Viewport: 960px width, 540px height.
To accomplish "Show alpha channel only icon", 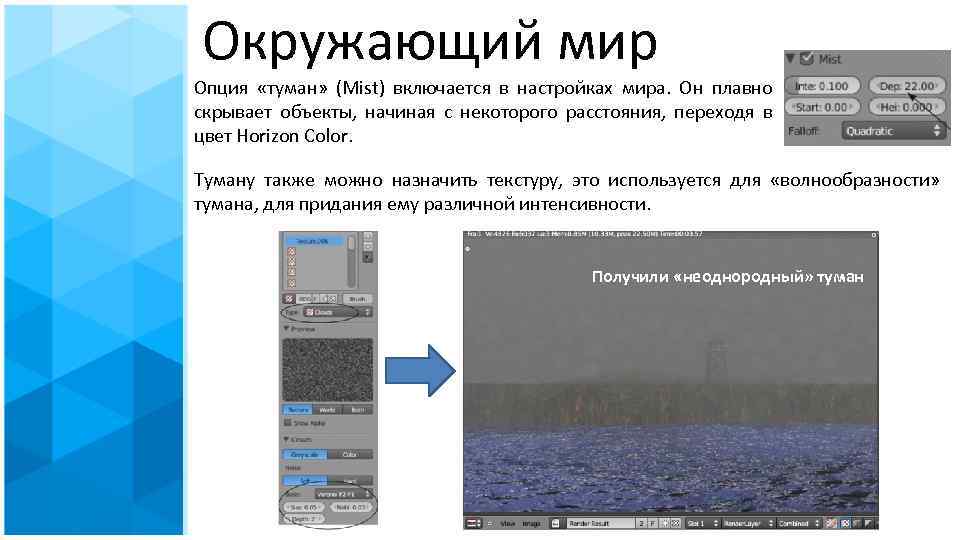I will [857, 523].
